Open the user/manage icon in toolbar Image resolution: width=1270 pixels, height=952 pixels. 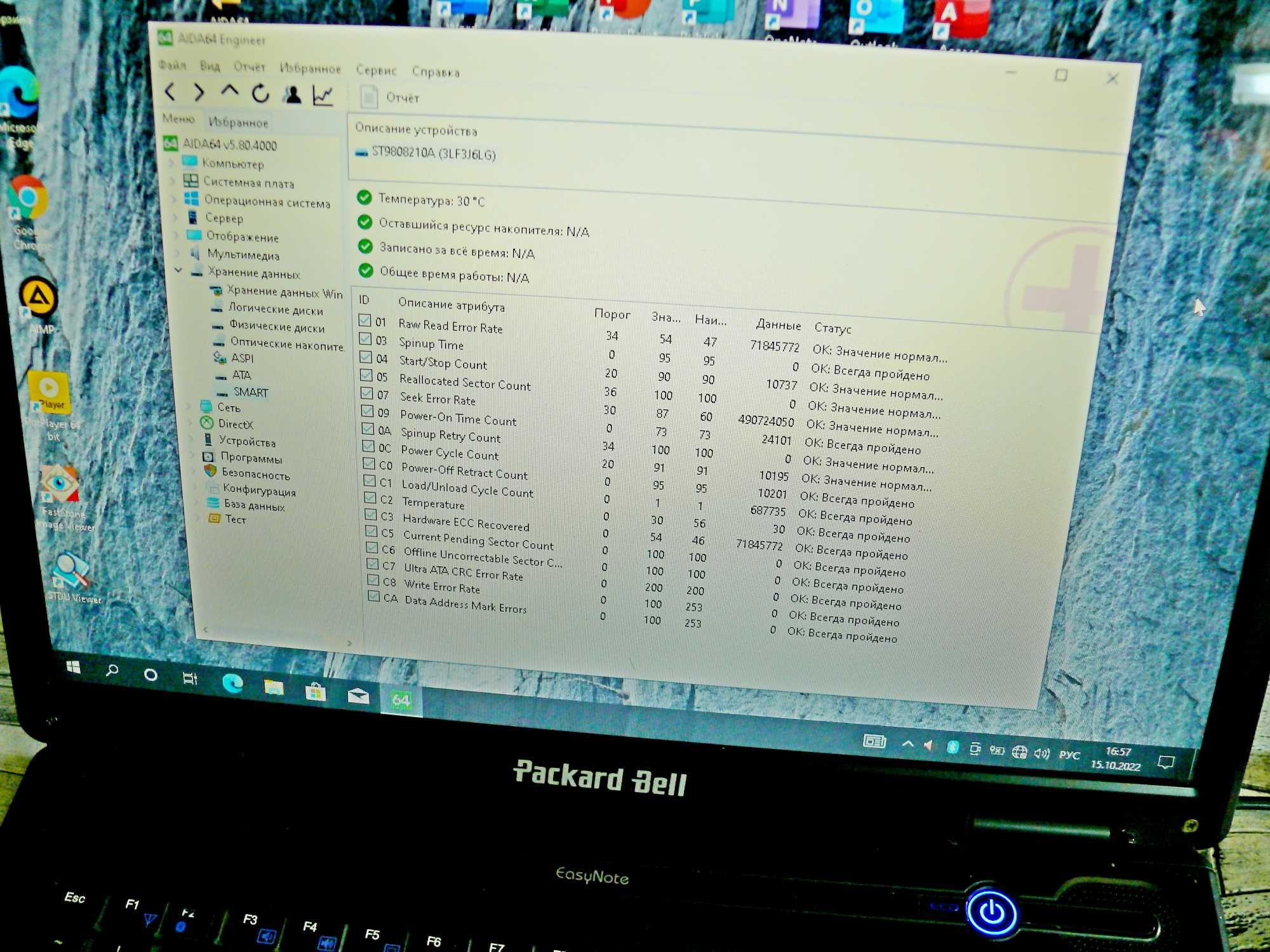coord(292,95)
